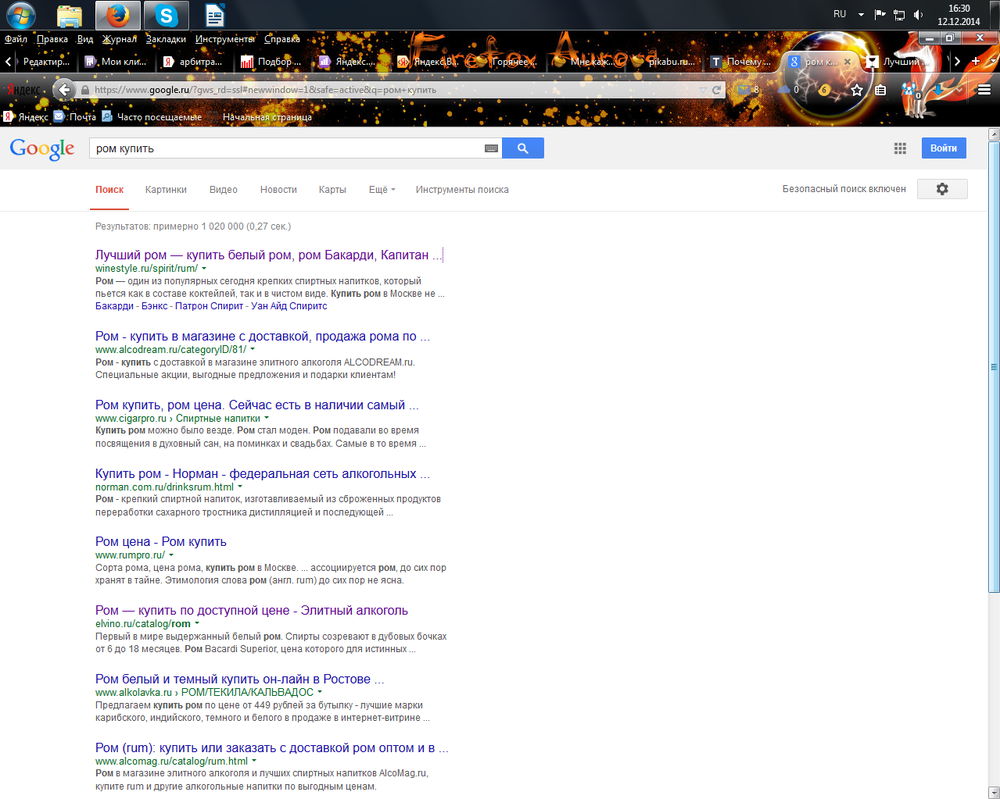Open the winestyle.ru result options arrow
This screenshot has height=799, width=1000.
[x=204, y=268]
